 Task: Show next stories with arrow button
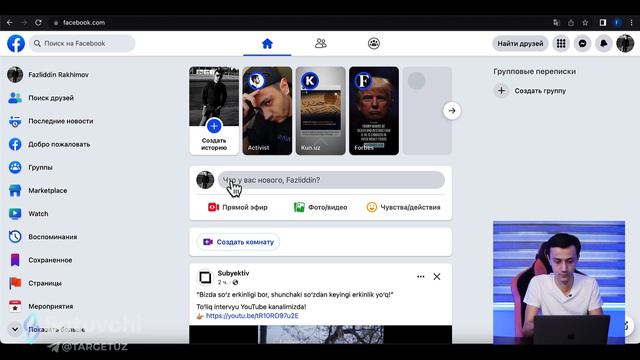pos(452,111)
